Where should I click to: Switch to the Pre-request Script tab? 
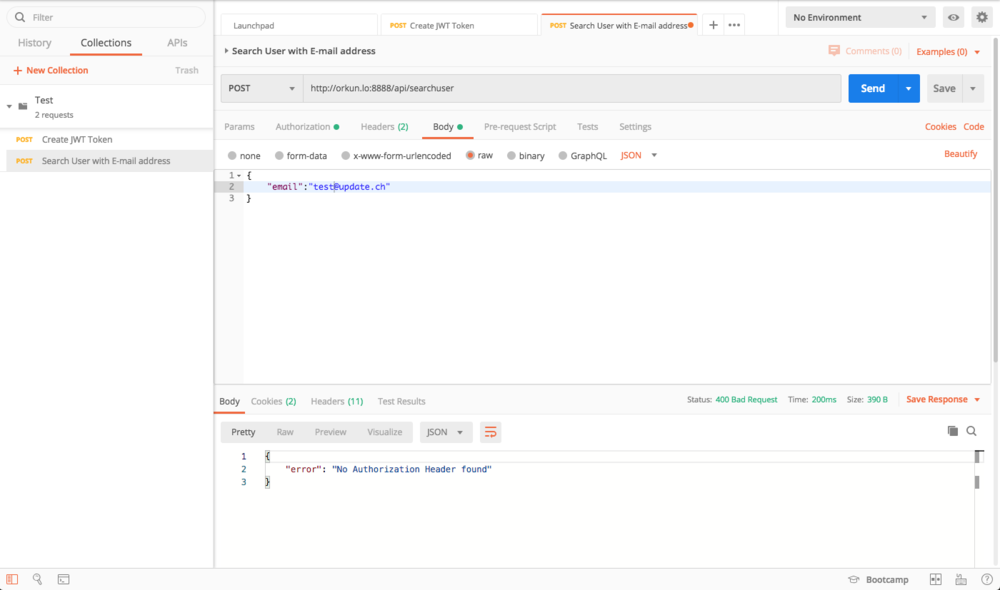click(519, 127)
